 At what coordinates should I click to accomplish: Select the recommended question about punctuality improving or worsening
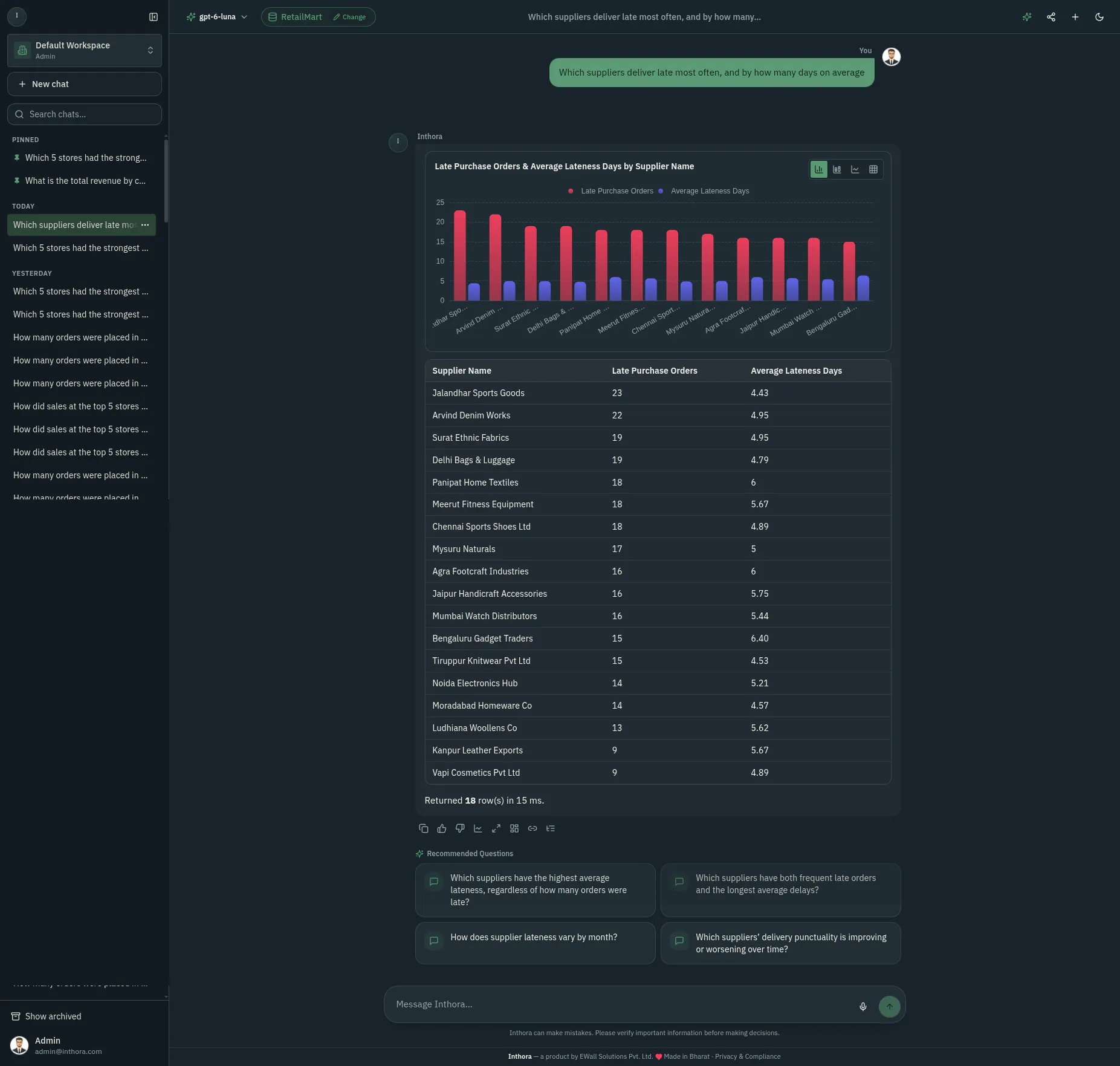pos(781,943)
